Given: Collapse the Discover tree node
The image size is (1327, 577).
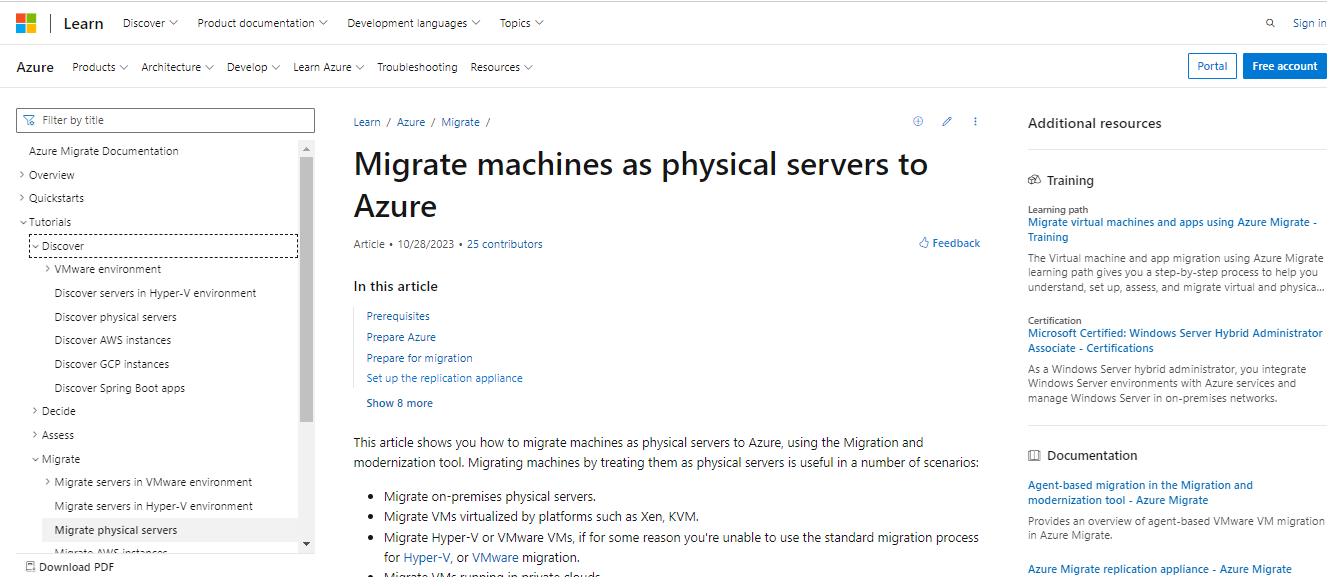Looking at the screenshot, I should coord(36,246).
